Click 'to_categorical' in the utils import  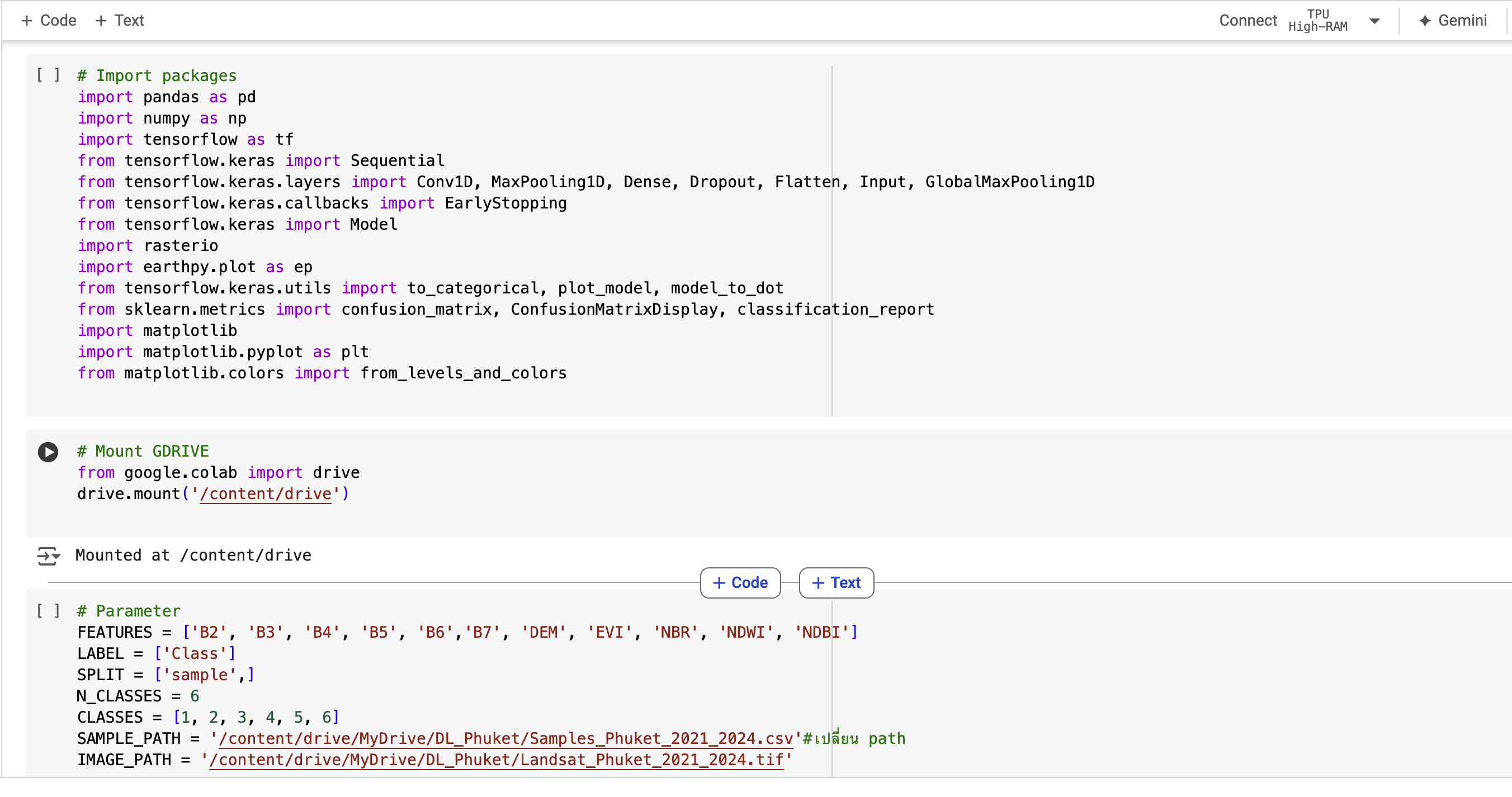click(x=472, y=288)
